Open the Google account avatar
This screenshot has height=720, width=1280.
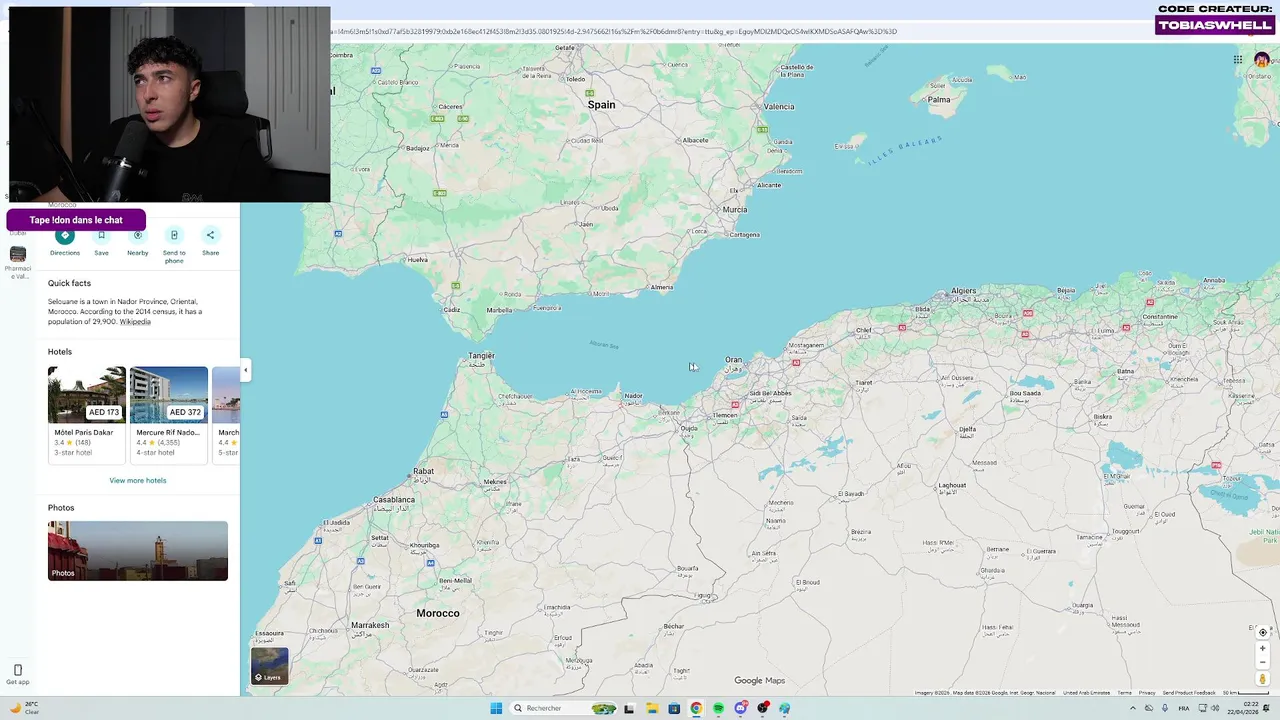(x=1262, y=60)
